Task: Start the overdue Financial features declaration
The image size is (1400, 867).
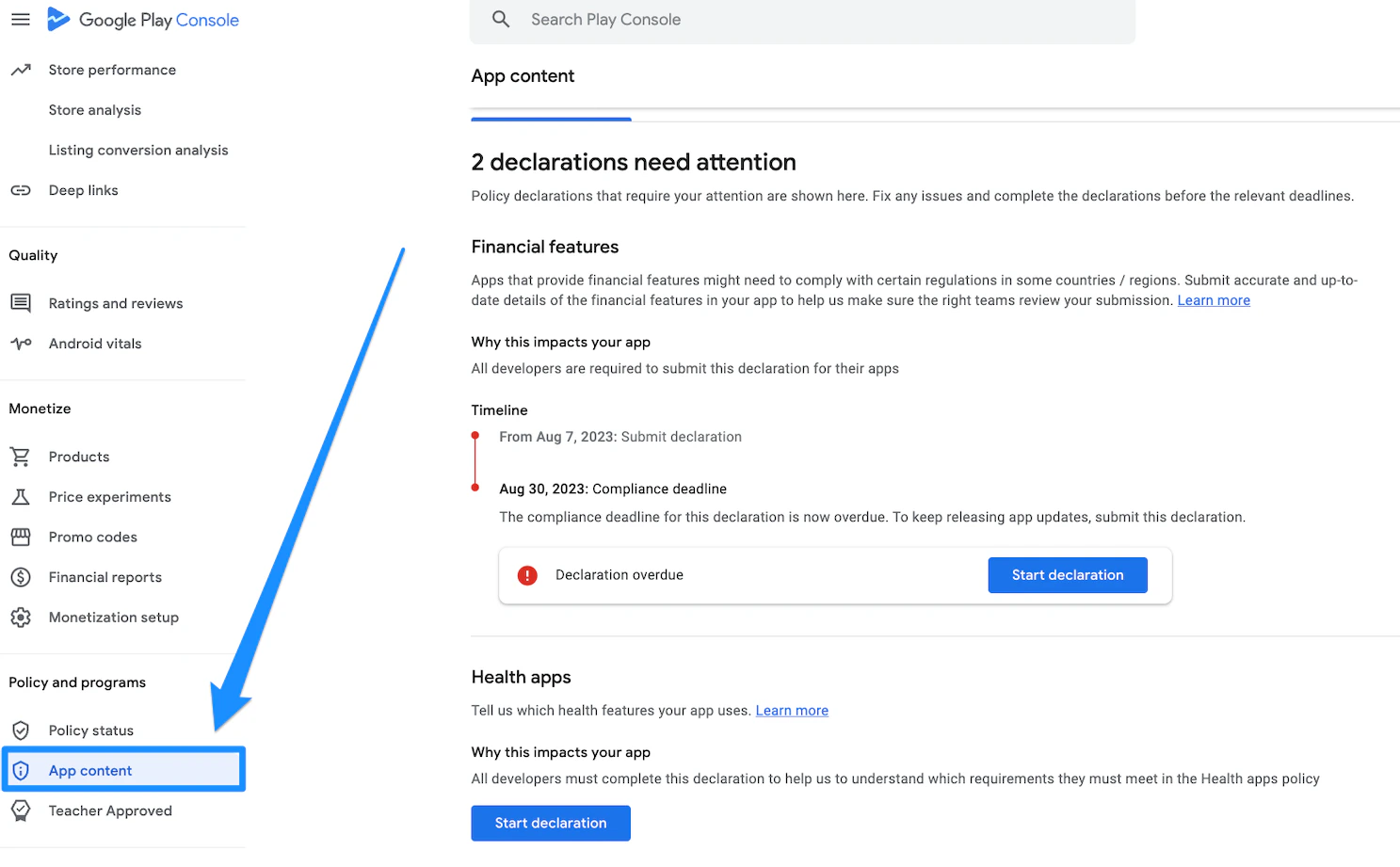Action: click(1068, 575)
